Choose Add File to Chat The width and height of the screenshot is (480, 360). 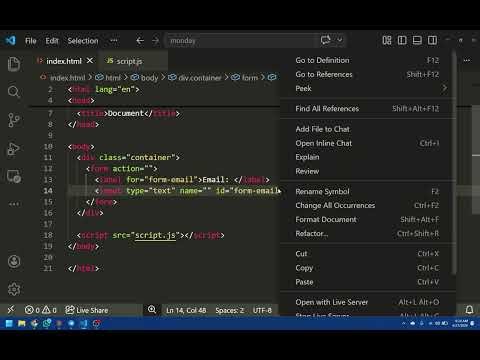click(x=367, y=129)
